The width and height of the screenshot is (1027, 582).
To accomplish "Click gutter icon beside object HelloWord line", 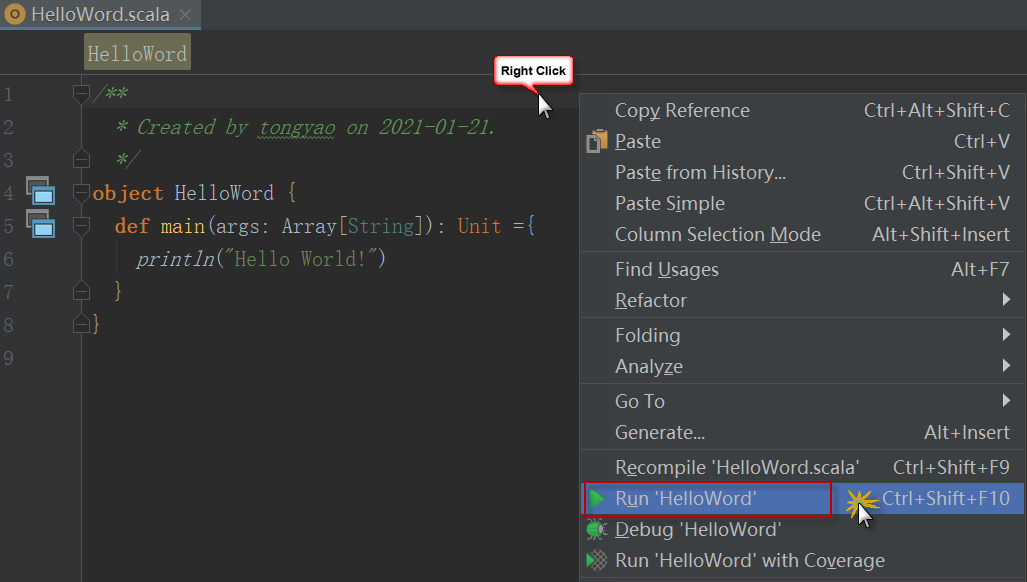I will click(40, 193).
